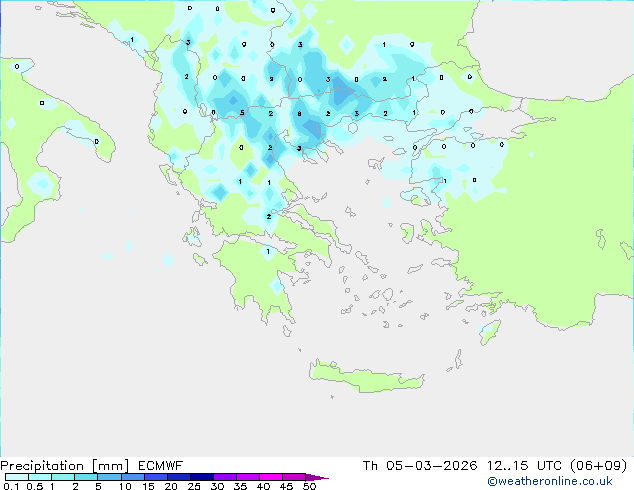Screen dimensions: 634x490
Task: Click the '25' legend scale label
Action: click(x=194, y=486)
